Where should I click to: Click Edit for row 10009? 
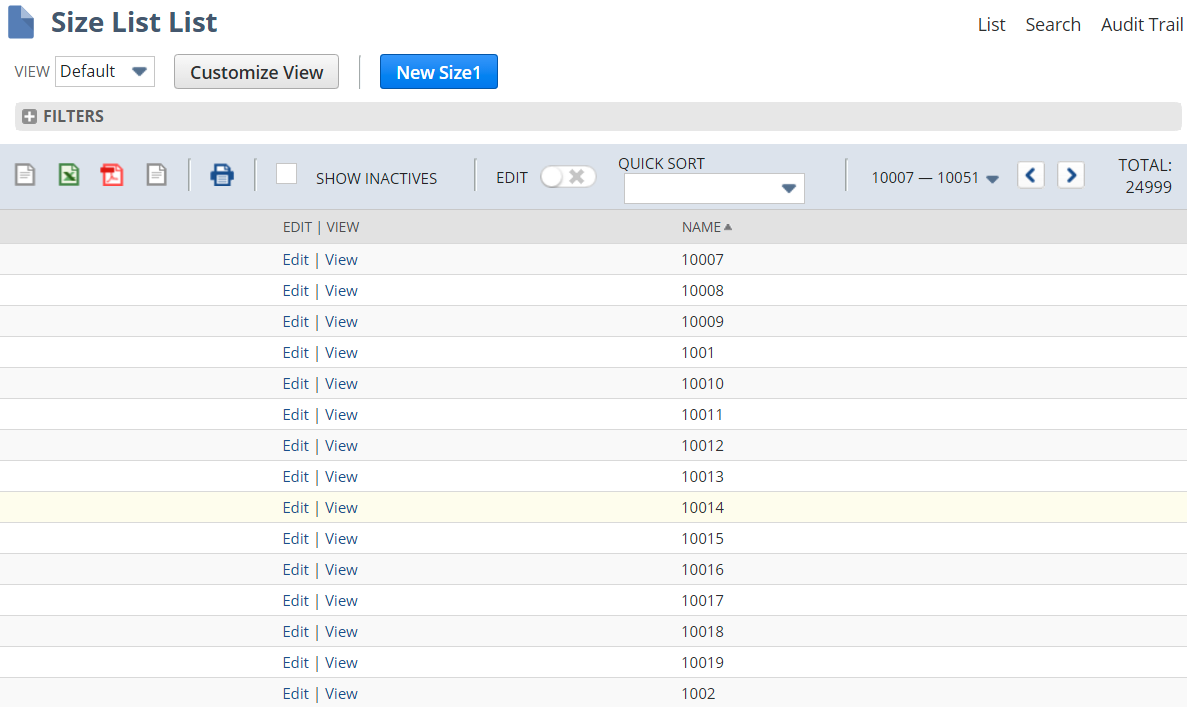(x=295, y=322)
